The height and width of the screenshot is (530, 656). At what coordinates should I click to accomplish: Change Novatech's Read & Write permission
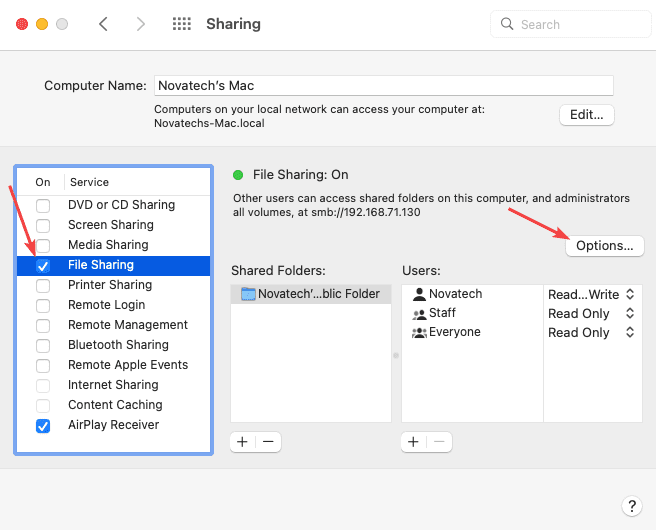(x=592, y=294)
